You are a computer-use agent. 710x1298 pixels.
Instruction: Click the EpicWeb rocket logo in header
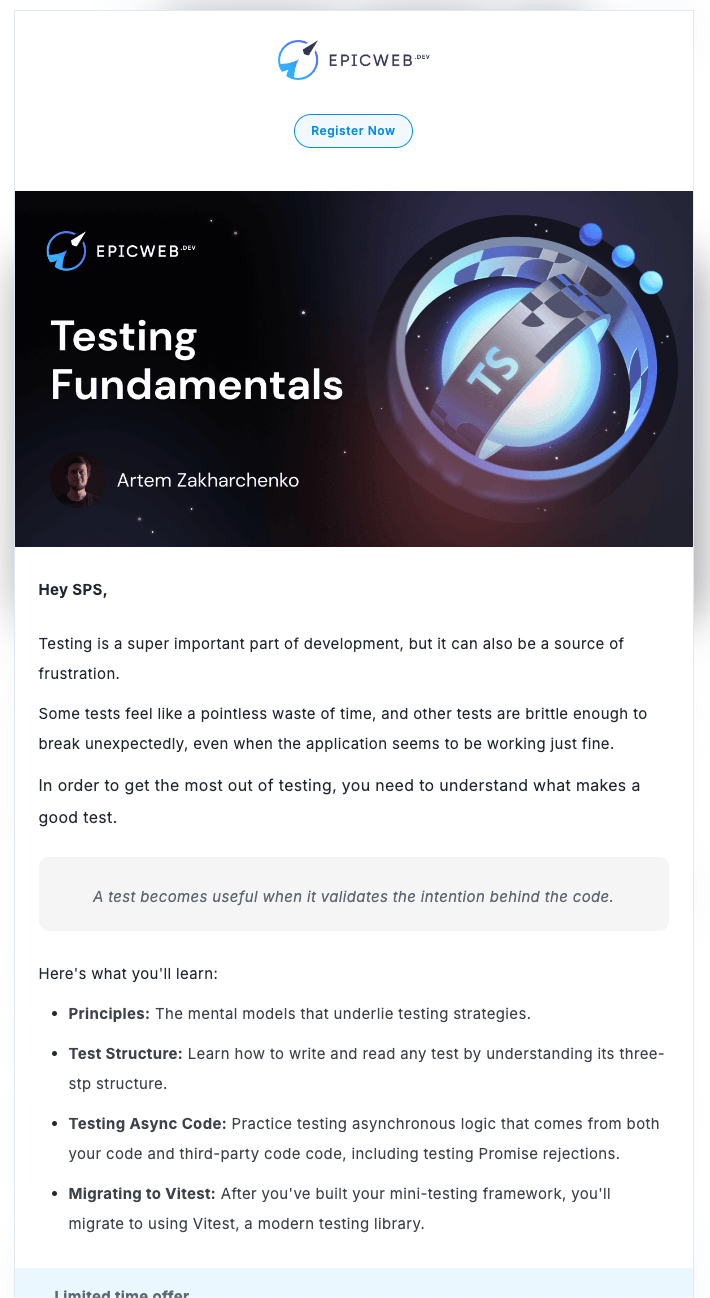298,60
